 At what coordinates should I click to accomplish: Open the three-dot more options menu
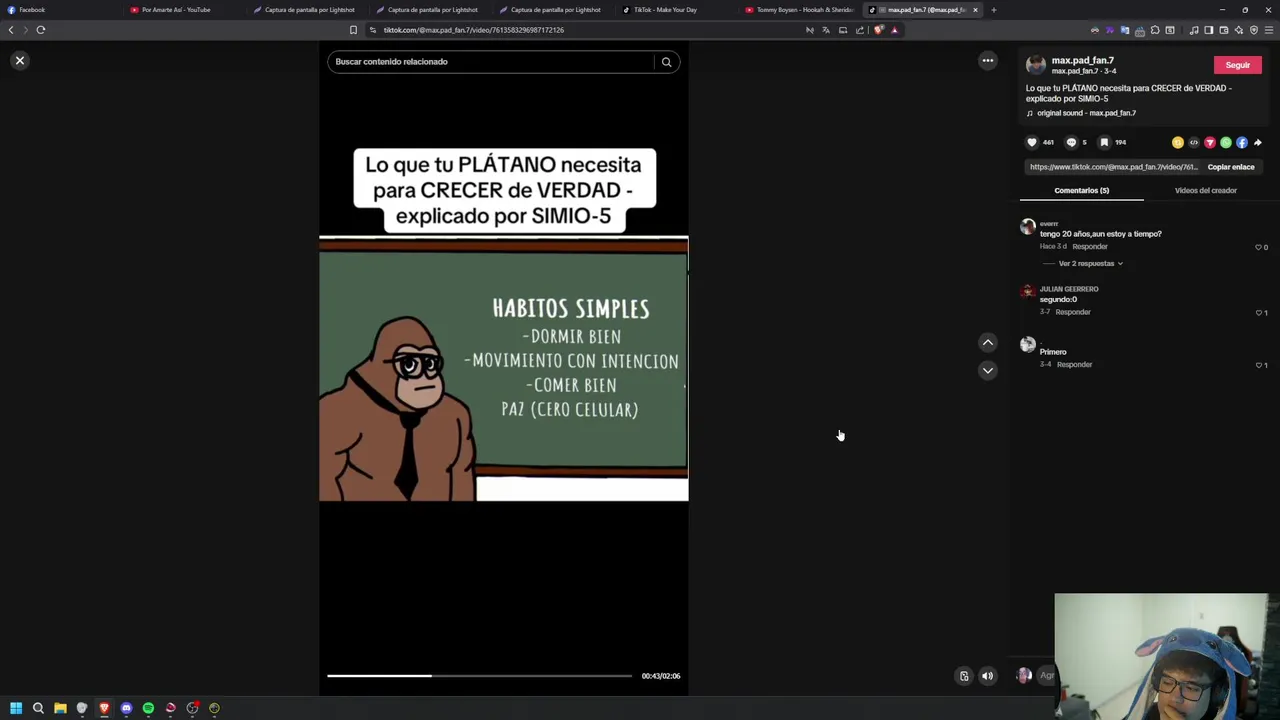(x=987, y=61)
